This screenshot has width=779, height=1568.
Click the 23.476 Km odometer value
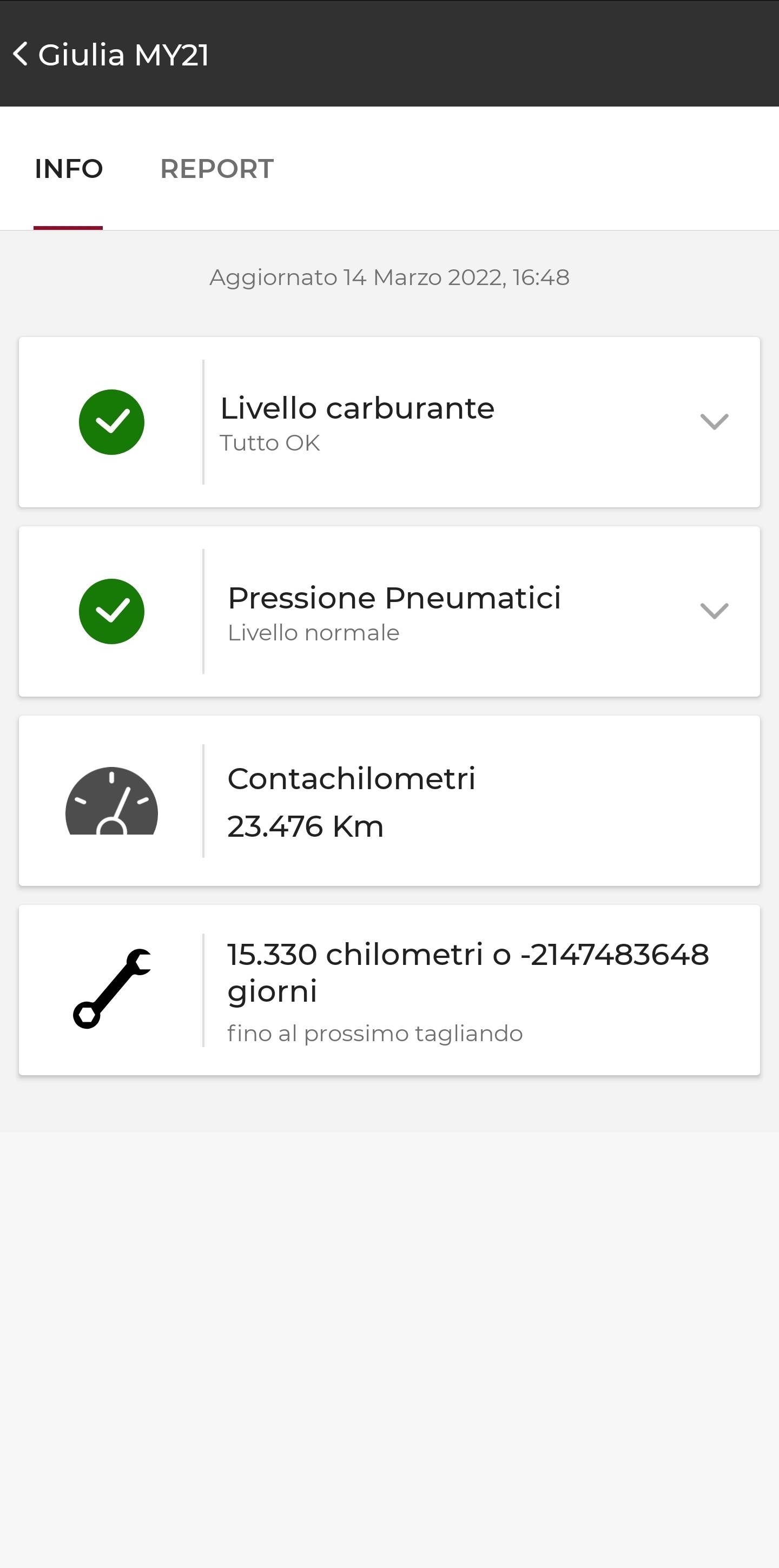(x=306, y=826)
